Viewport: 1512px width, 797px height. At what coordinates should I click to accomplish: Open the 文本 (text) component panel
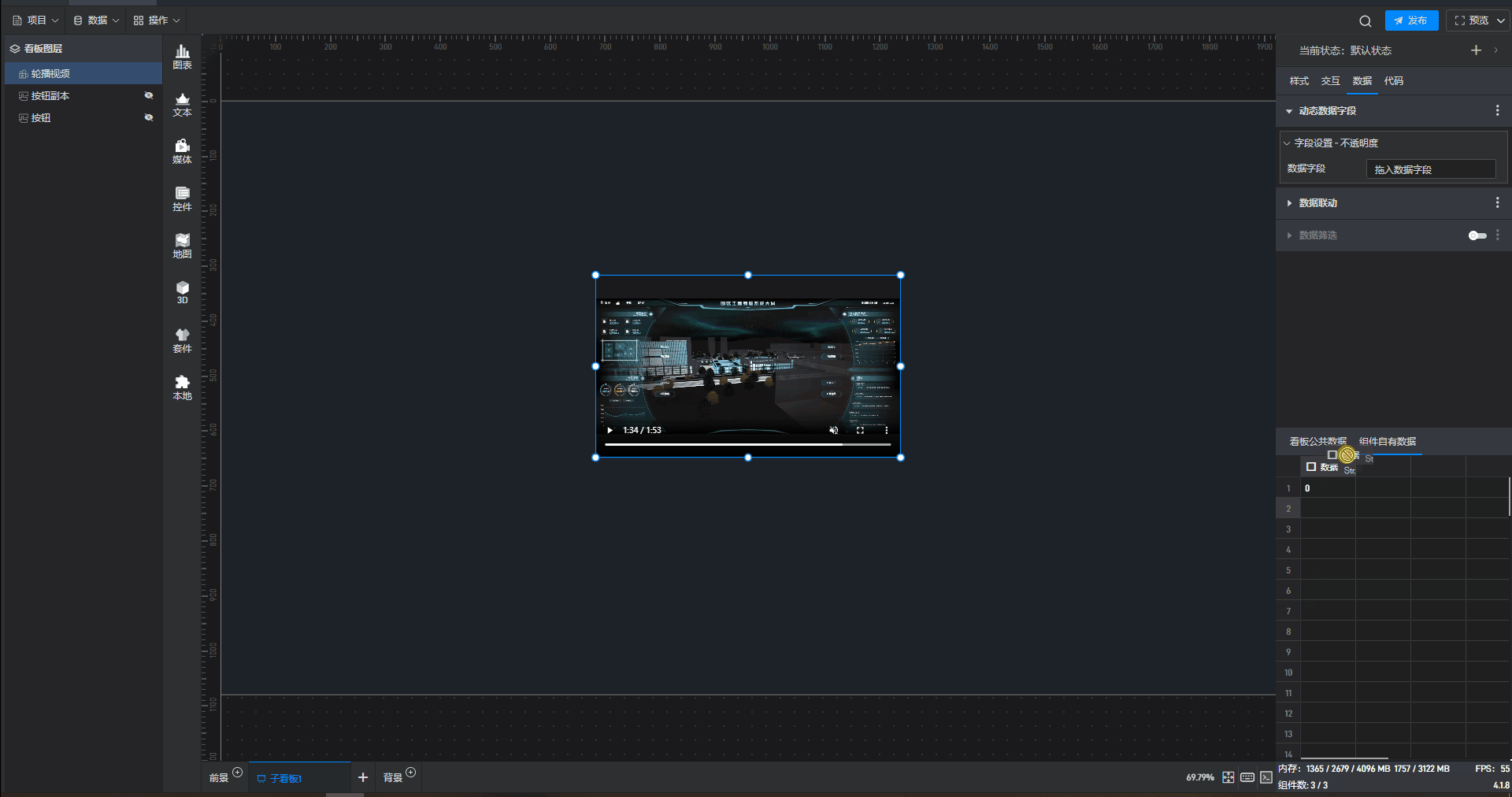tap(182, 104)
